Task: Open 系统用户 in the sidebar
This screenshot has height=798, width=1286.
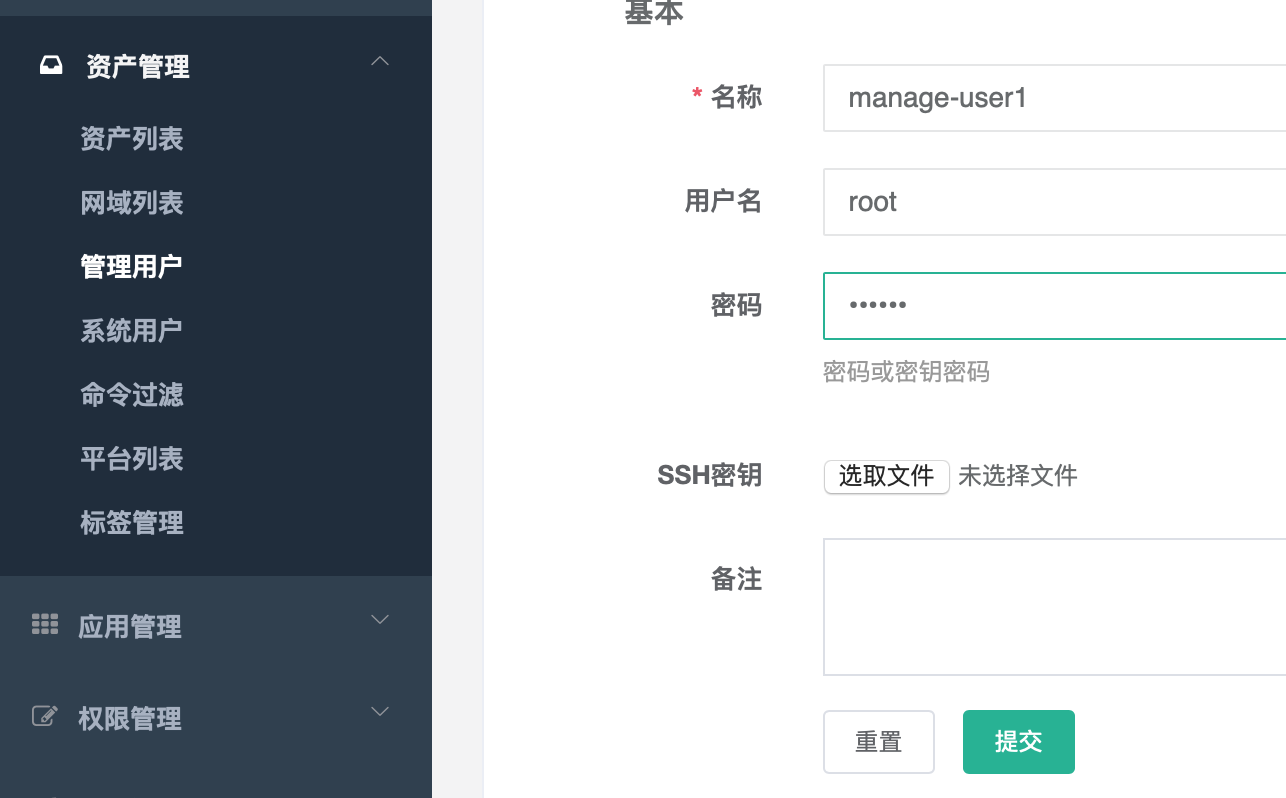Action: [x=131, y=331]
